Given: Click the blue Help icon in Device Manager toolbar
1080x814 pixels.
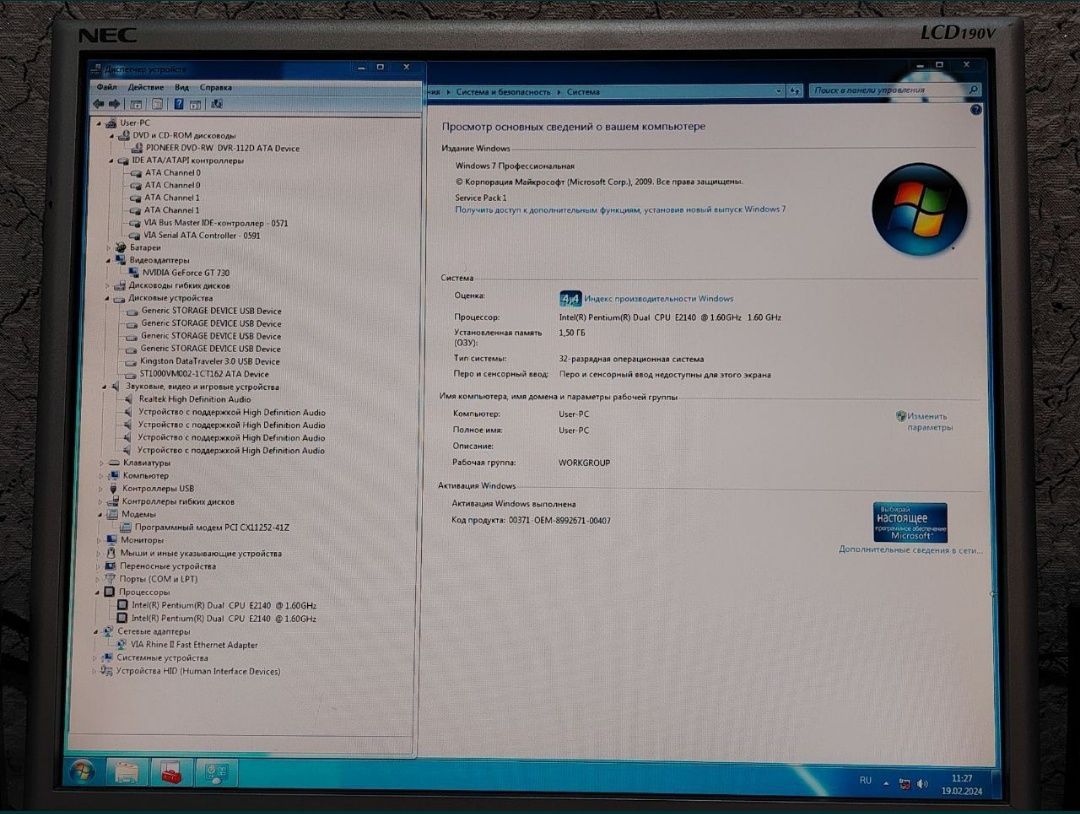Looking at the screenshot, I should 178,104.
